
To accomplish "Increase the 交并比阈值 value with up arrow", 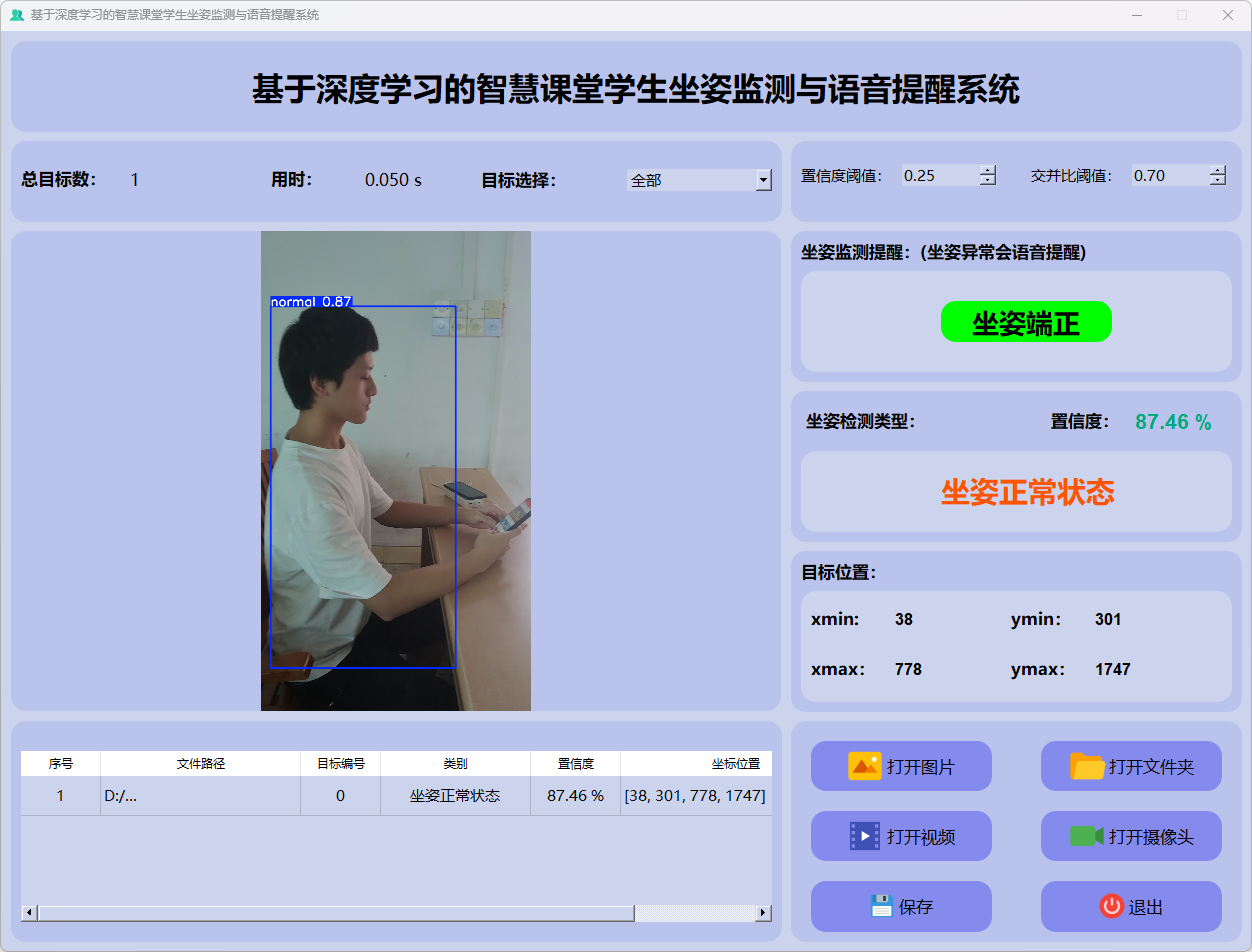I will pyautogui.click(x=1218, y=170).
